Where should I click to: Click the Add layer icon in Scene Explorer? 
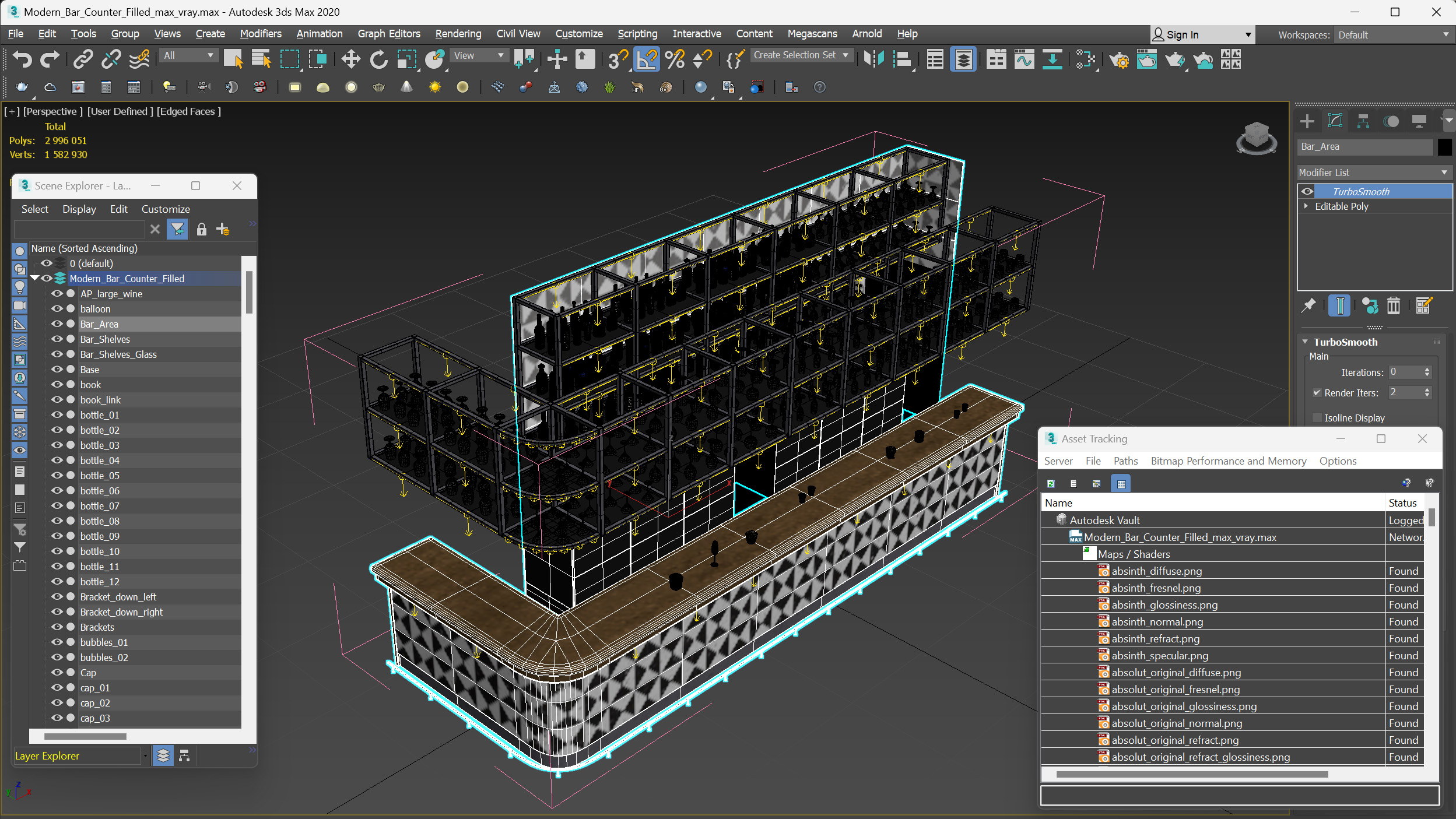tap(223, 229)
